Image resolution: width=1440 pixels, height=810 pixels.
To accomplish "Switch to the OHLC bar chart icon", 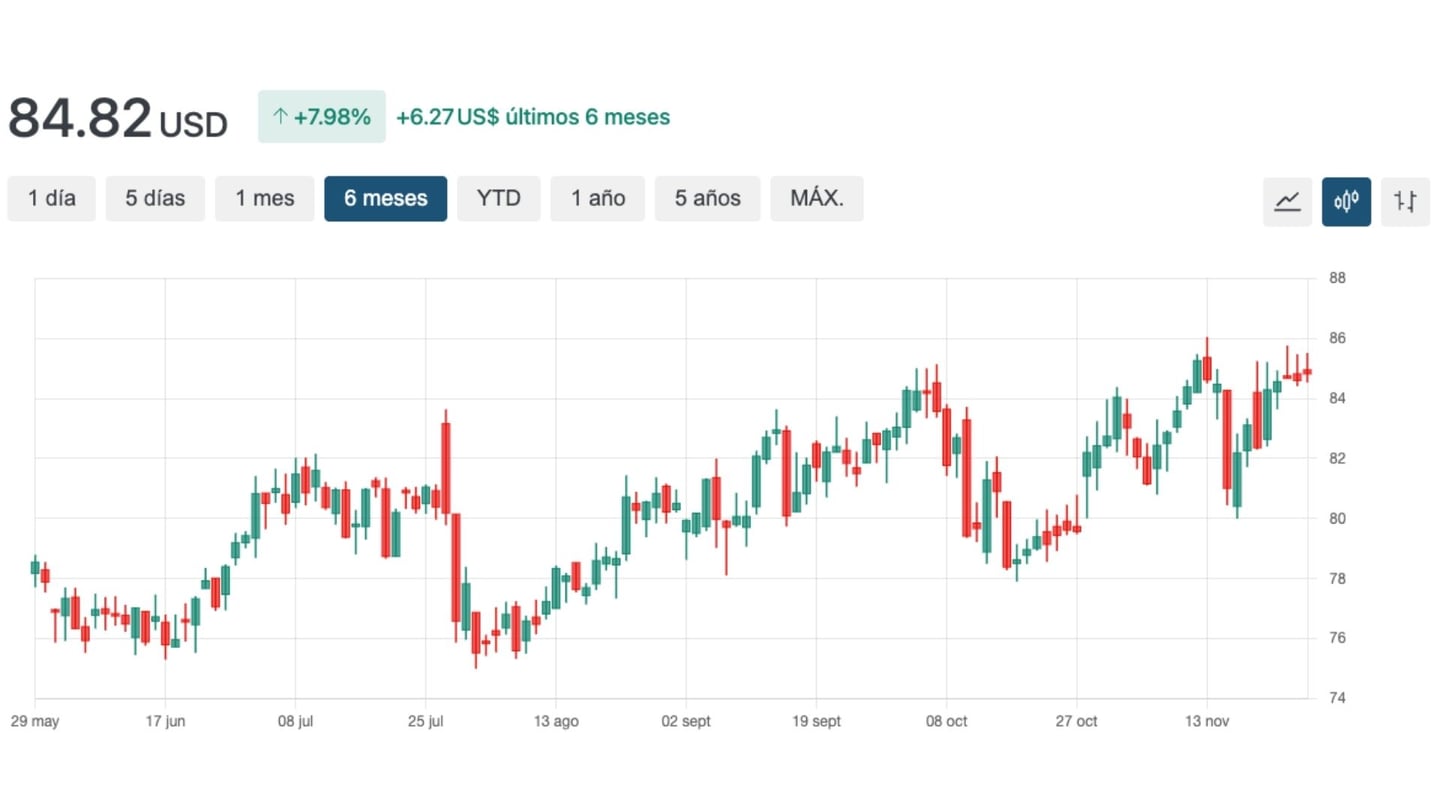I will point(1405,201).
